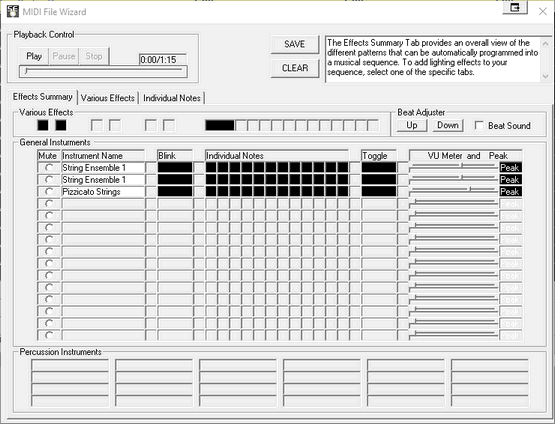
Task: Click last note square in first String Ensemble row
Action: pos(343,168)
